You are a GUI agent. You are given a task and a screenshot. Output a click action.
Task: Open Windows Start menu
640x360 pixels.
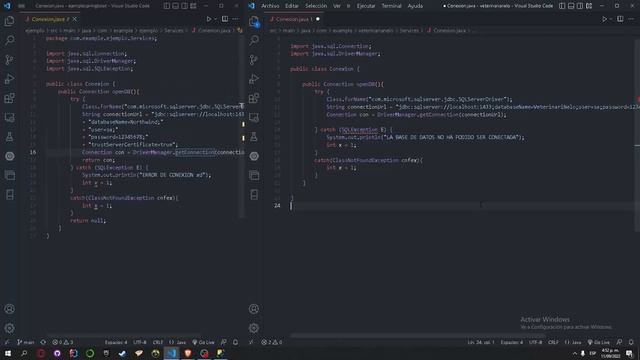(x=8, y=353)
